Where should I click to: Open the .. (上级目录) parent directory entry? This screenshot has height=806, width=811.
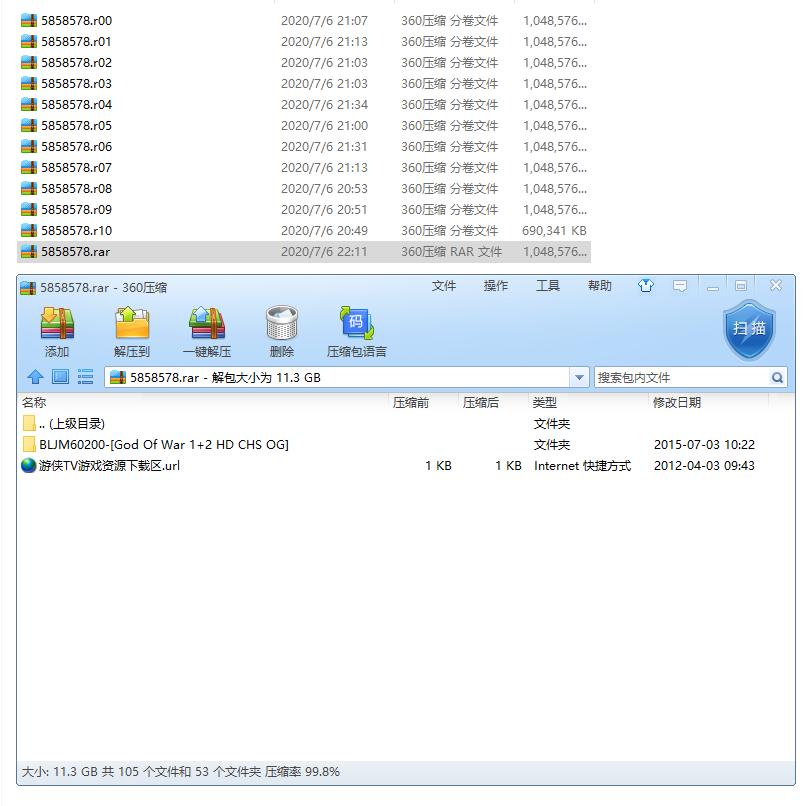(69, 423)
